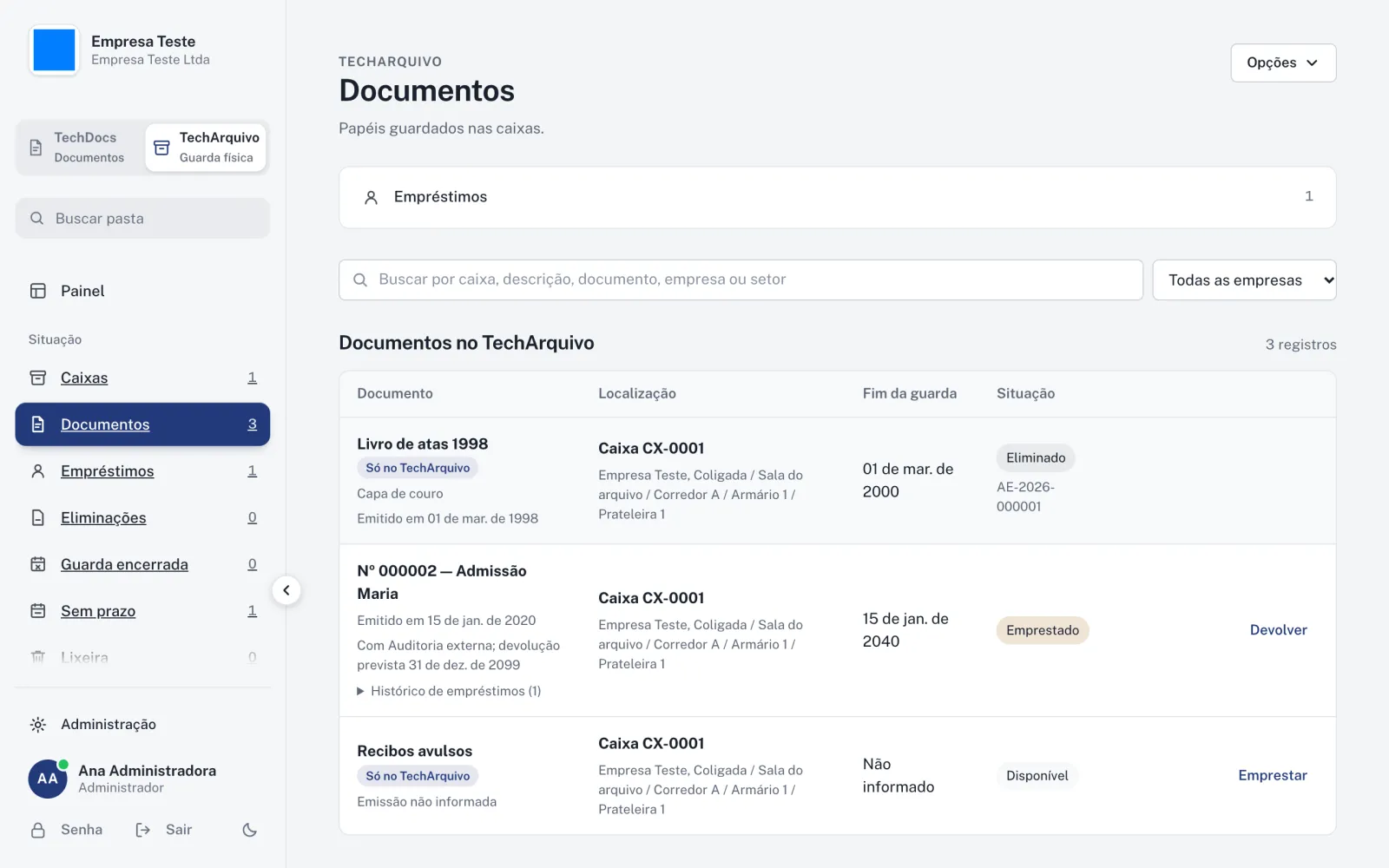This screenshot has width=1389, height=868.
Task: Click Sair to log out
Action: (164, 830)
